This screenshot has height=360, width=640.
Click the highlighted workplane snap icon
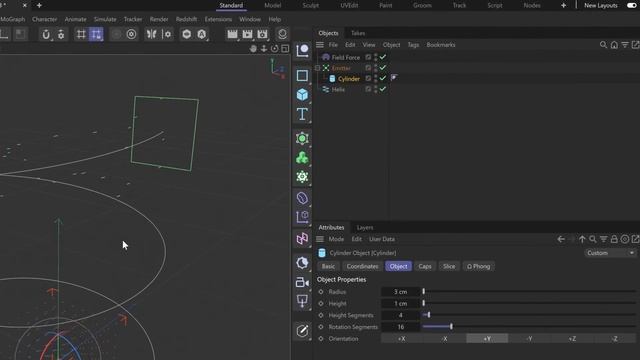pos(96,34)
